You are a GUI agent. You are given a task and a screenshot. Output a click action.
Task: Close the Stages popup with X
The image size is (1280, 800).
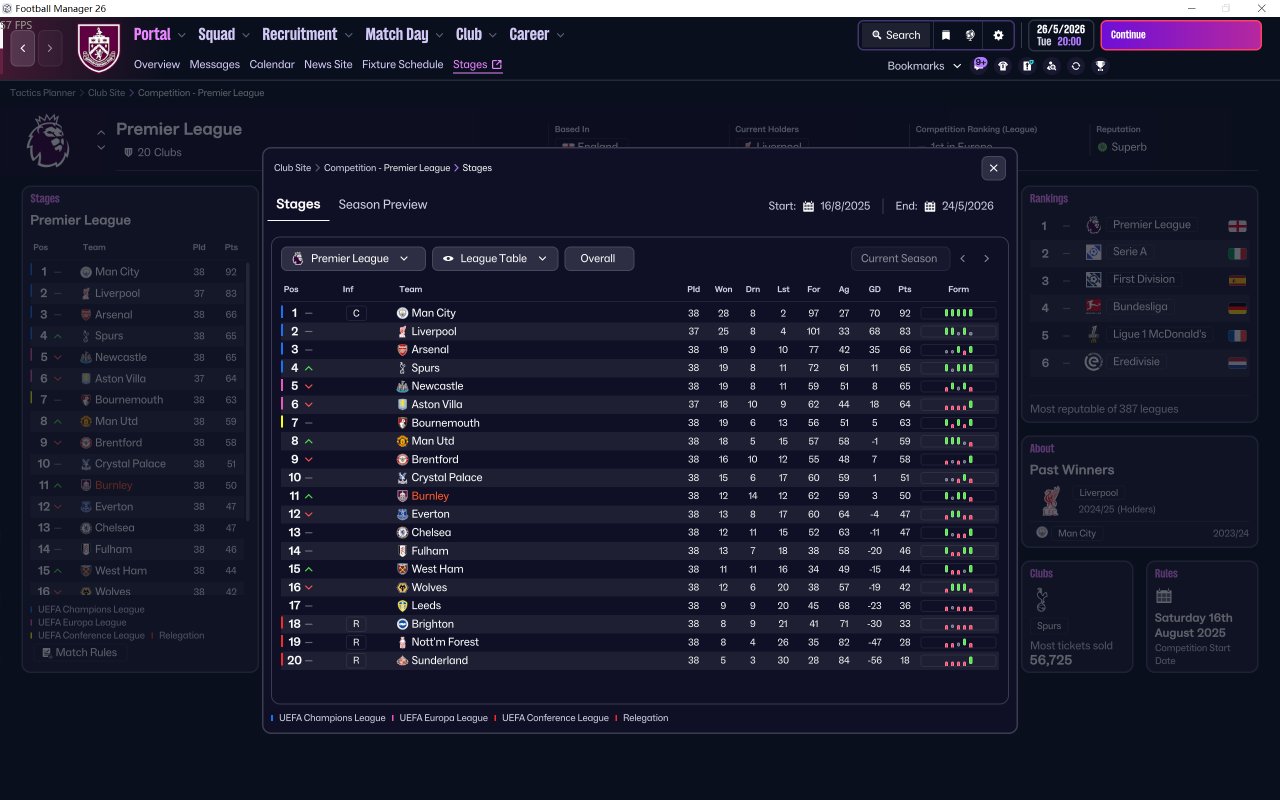coord(993,168)
